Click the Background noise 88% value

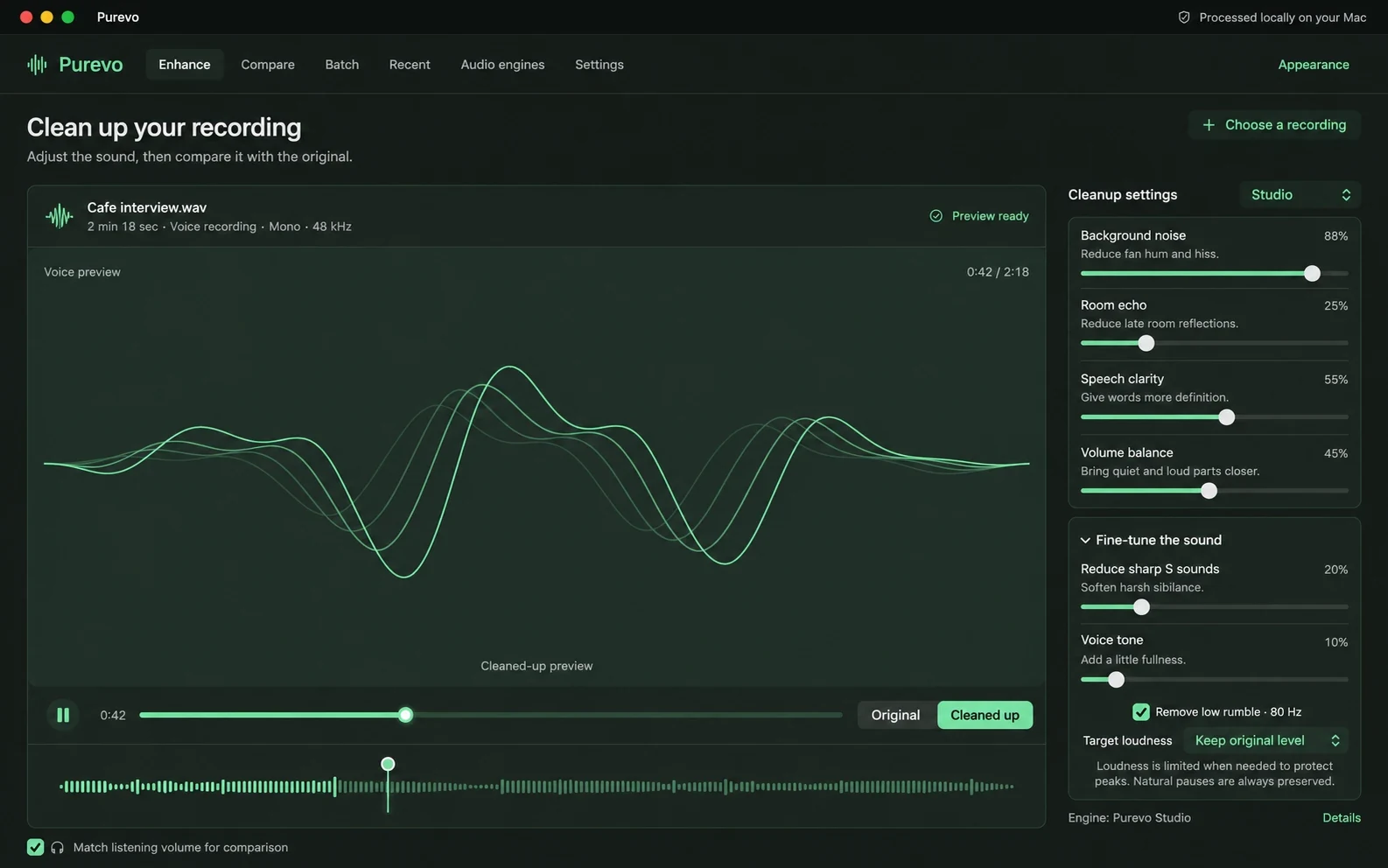point(1335,236)
